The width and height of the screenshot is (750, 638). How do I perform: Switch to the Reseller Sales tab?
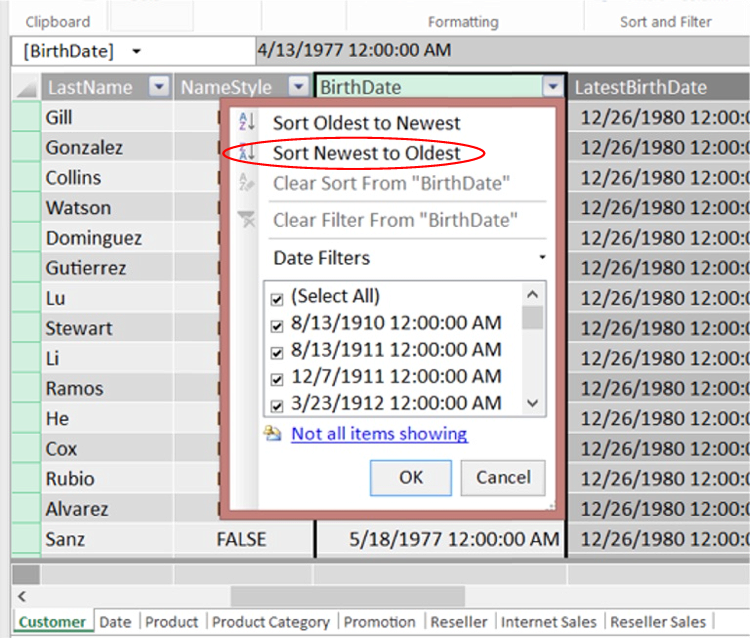[658, 622]
